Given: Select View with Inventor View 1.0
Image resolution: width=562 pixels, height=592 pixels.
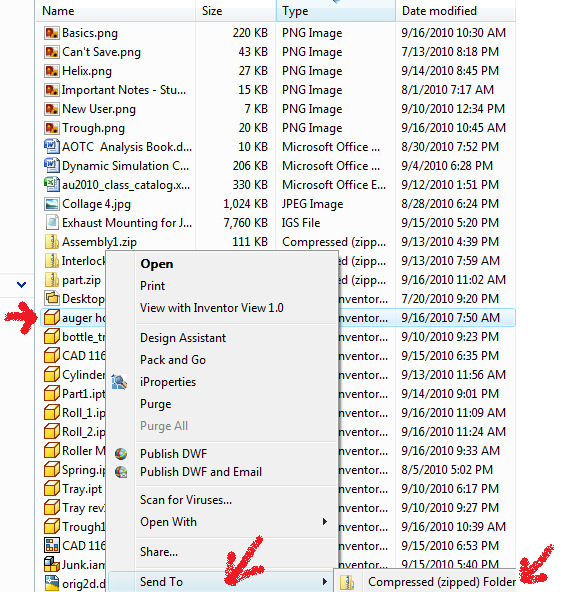Looking at the screenshot, I should tap(212, 308).
